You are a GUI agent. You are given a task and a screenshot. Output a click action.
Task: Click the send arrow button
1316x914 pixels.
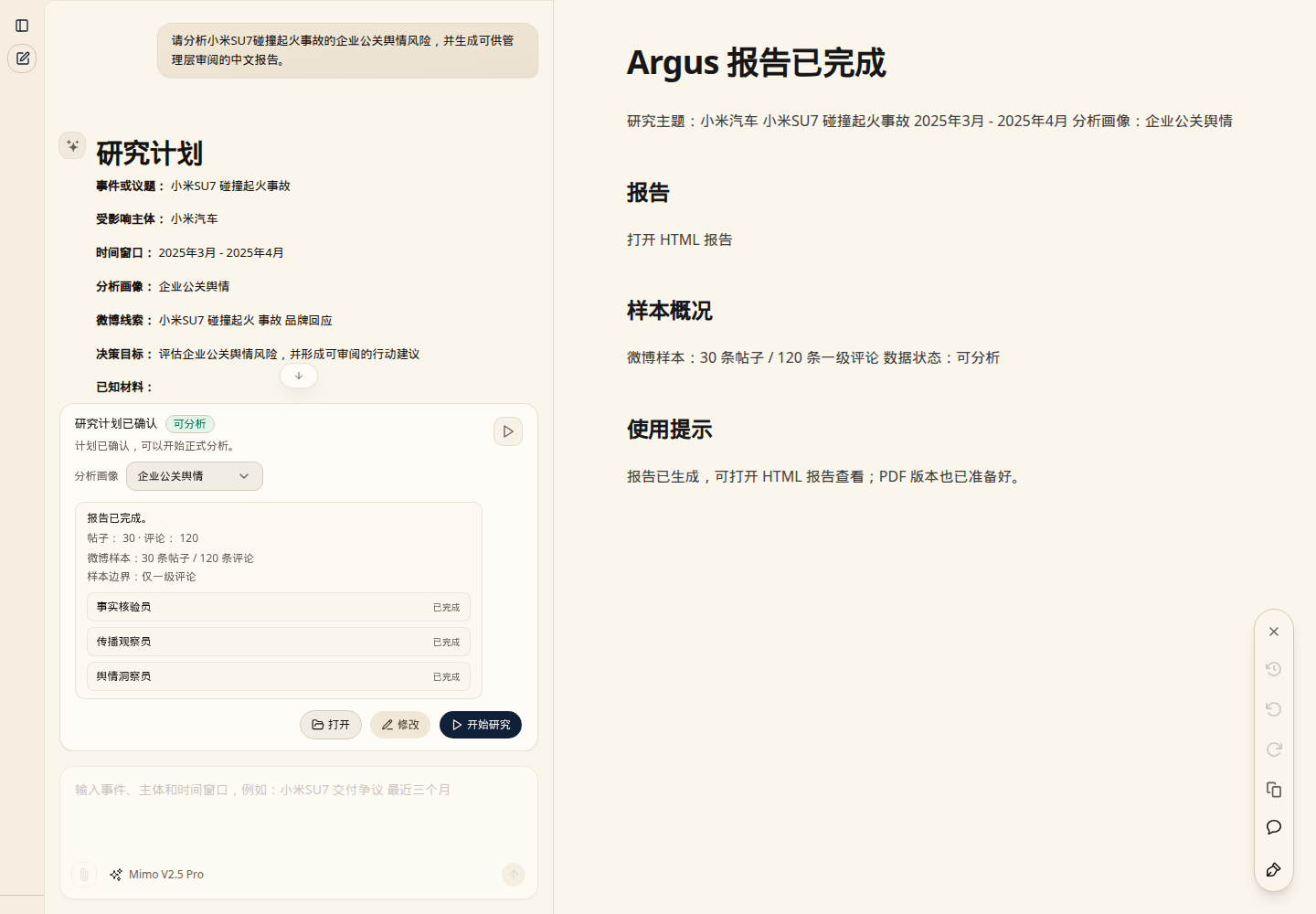514,875
